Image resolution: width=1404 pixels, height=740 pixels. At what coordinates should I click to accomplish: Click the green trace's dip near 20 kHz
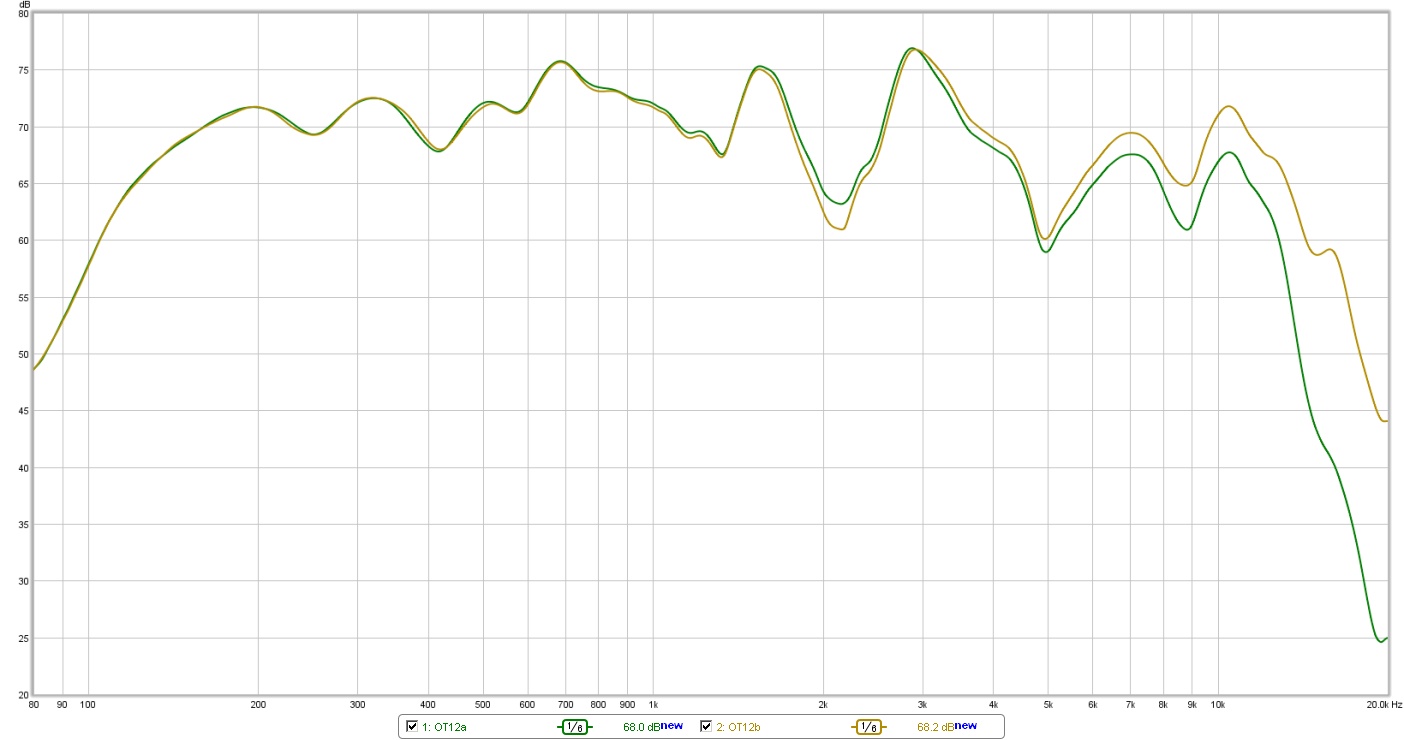1381,641
